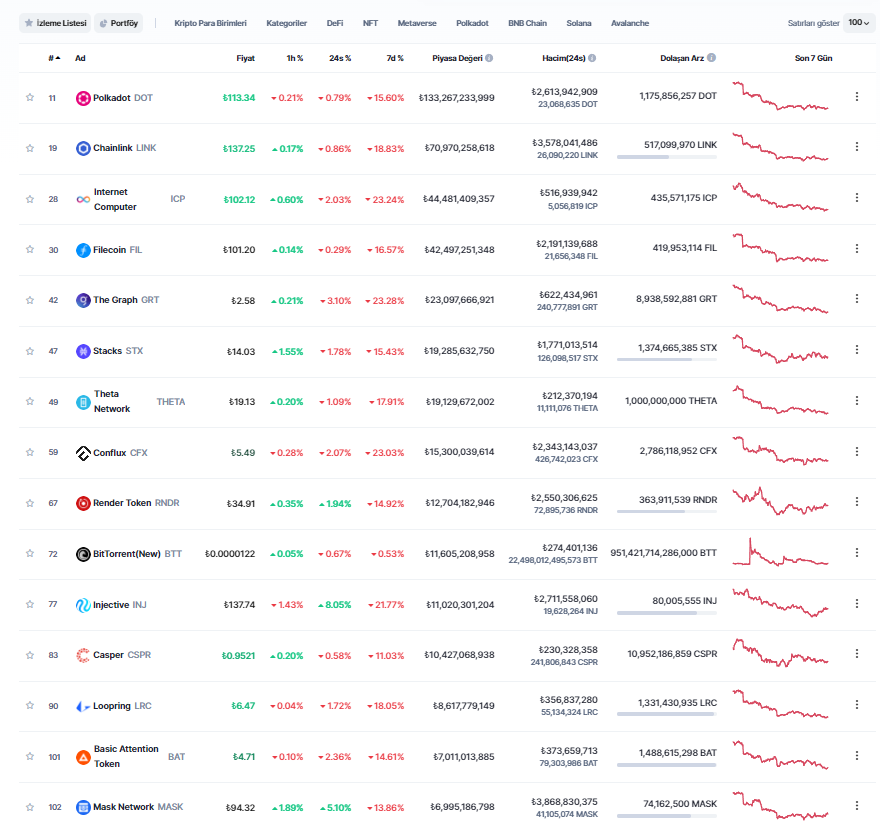Toggle watchlist star for The Graph
Image resolution: width=880 pixels, height=832 pixels.
(x=30, y=300)
